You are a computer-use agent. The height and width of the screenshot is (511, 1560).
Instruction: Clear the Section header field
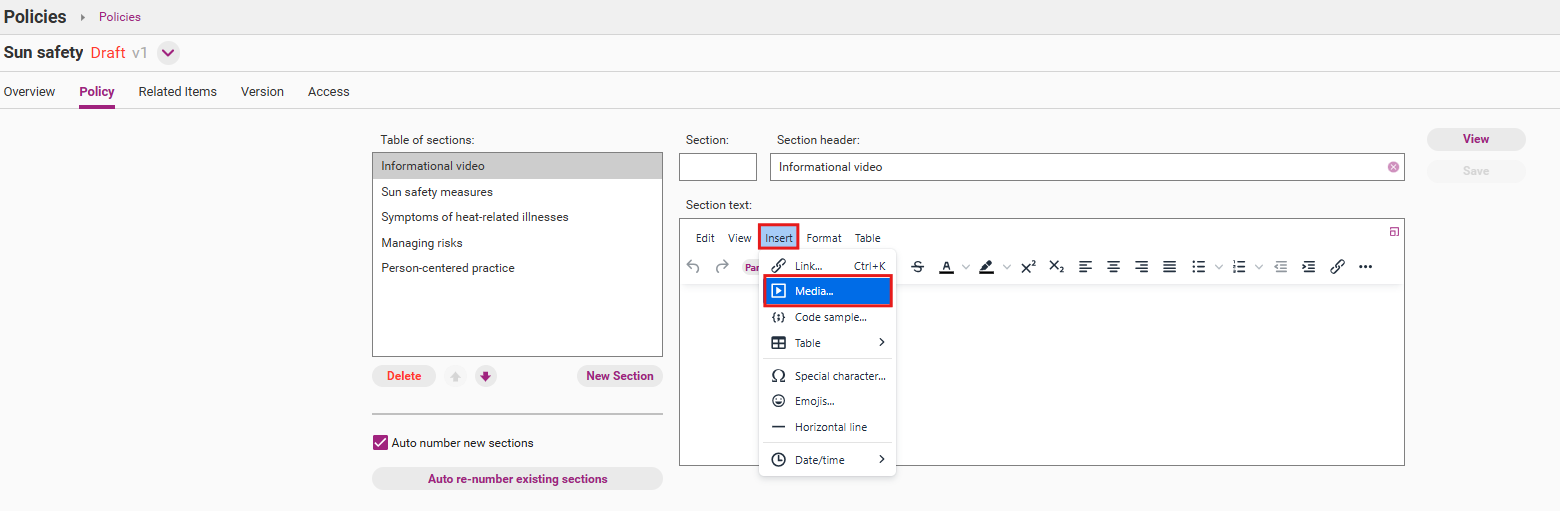[x=1393, y=167]
